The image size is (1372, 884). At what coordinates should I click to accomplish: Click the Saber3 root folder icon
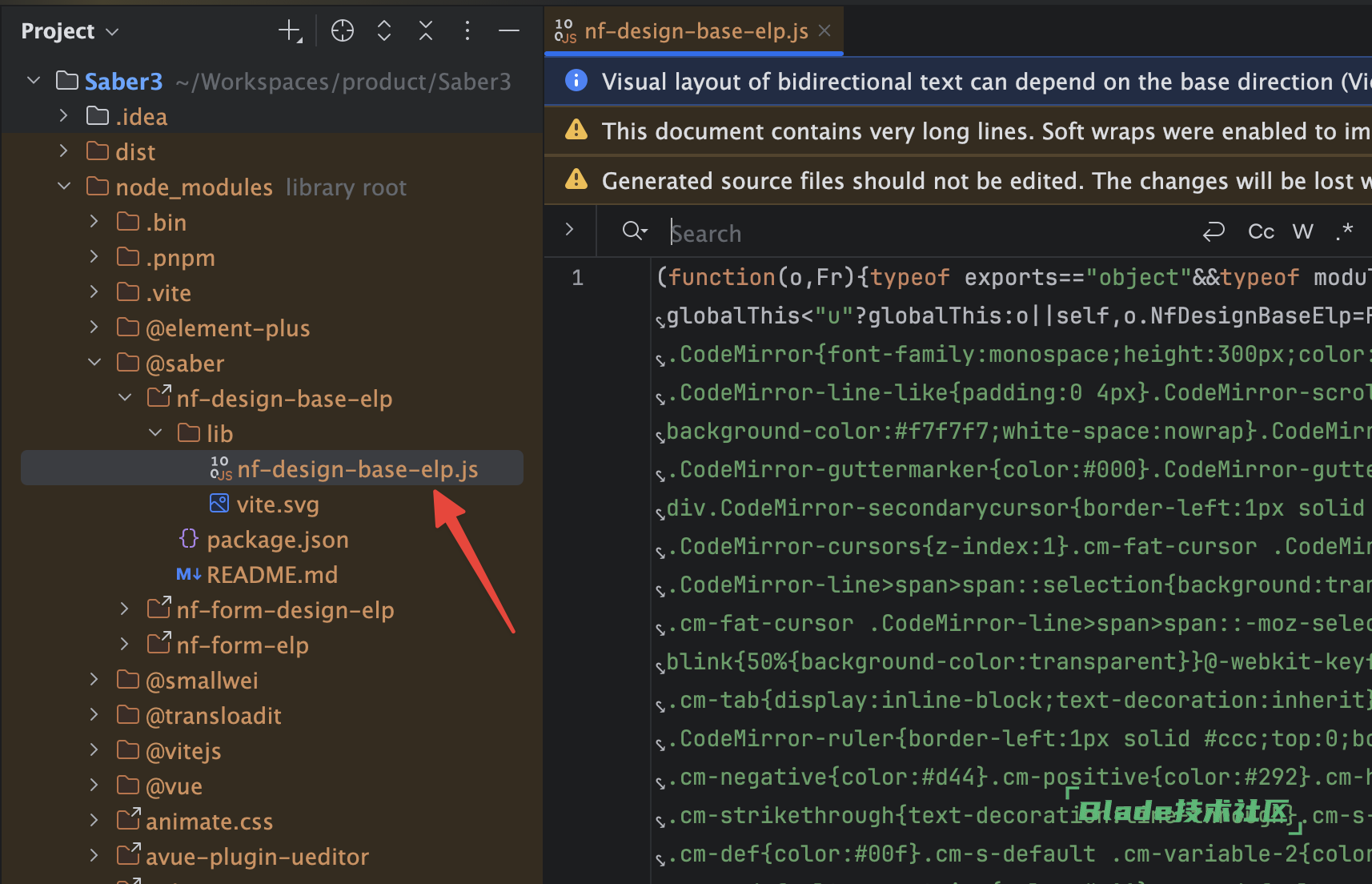coord(67,81)
